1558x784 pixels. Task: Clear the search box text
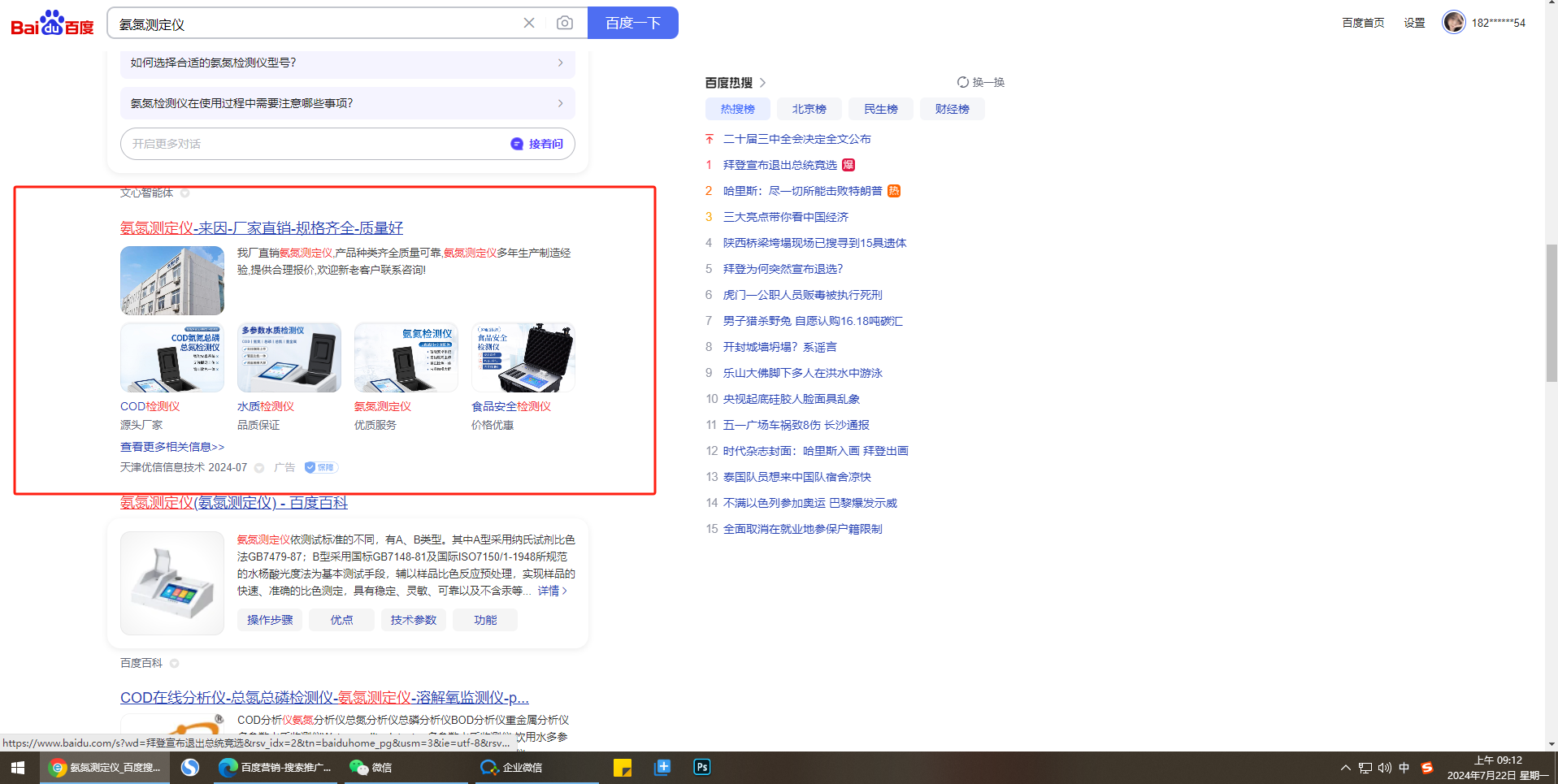(x=529, y=23)
